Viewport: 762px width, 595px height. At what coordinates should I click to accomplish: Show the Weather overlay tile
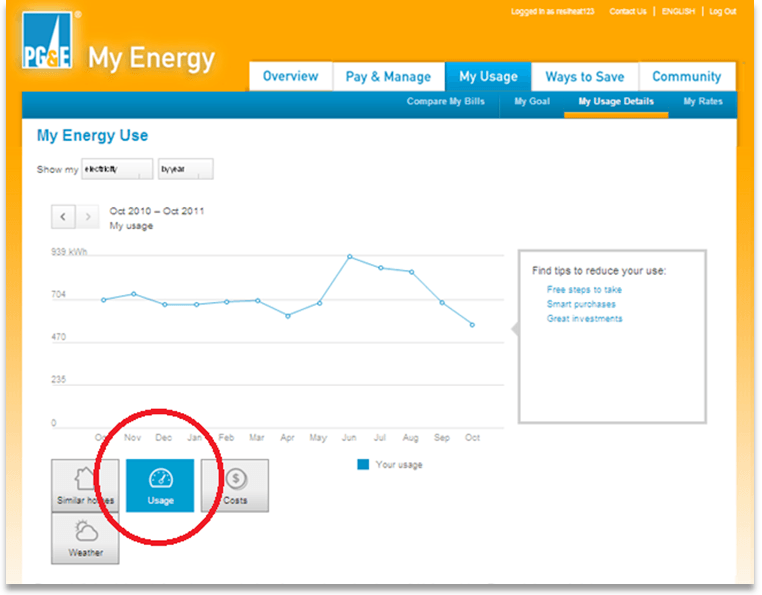pyautogui.click(x=85, y=538)
